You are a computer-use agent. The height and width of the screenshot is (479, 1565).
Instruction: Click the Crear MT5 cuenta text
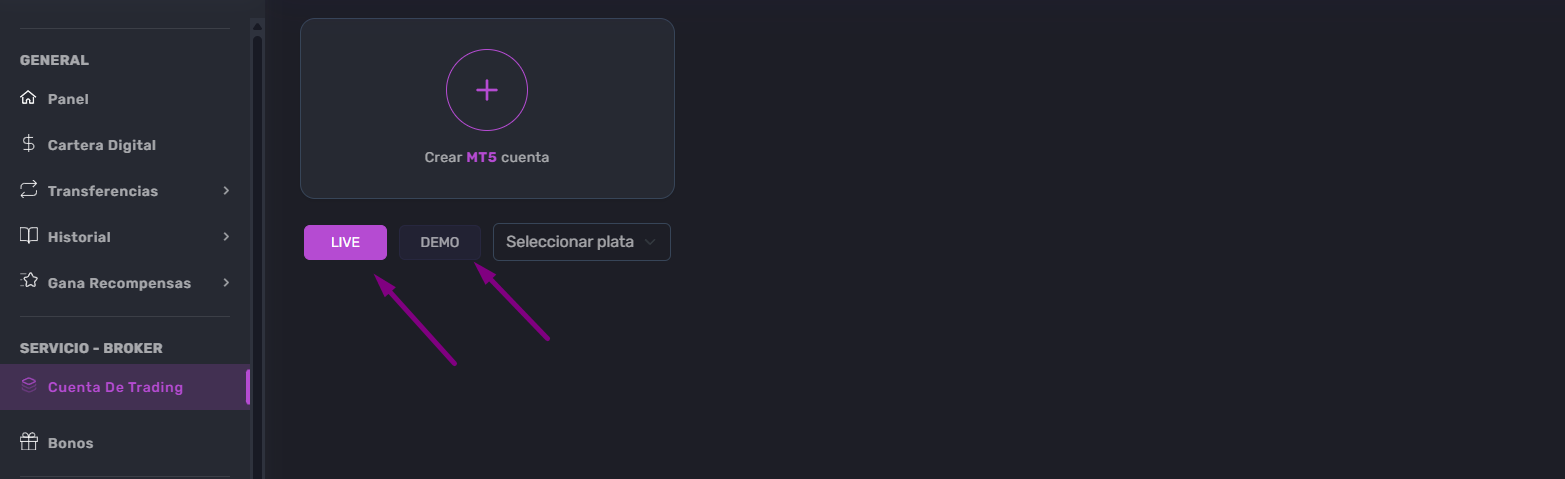(x=487, y=157)
